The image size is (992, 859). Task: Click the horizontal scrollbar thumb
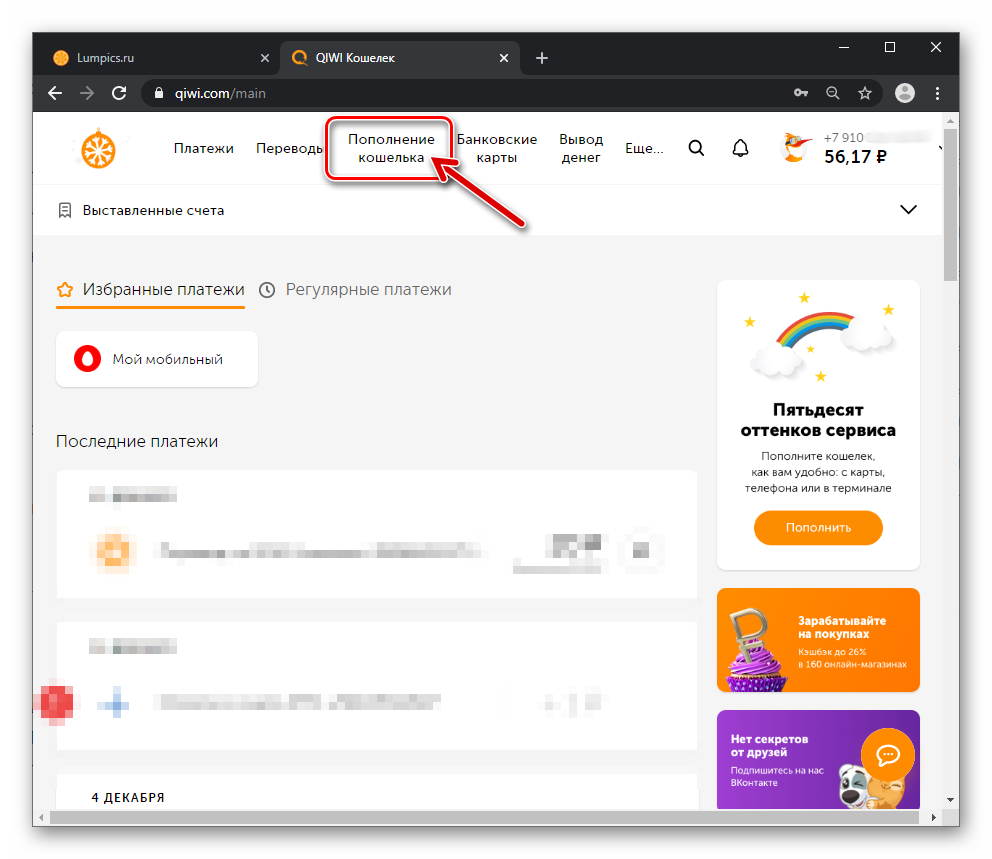click(x=484, y=817)
